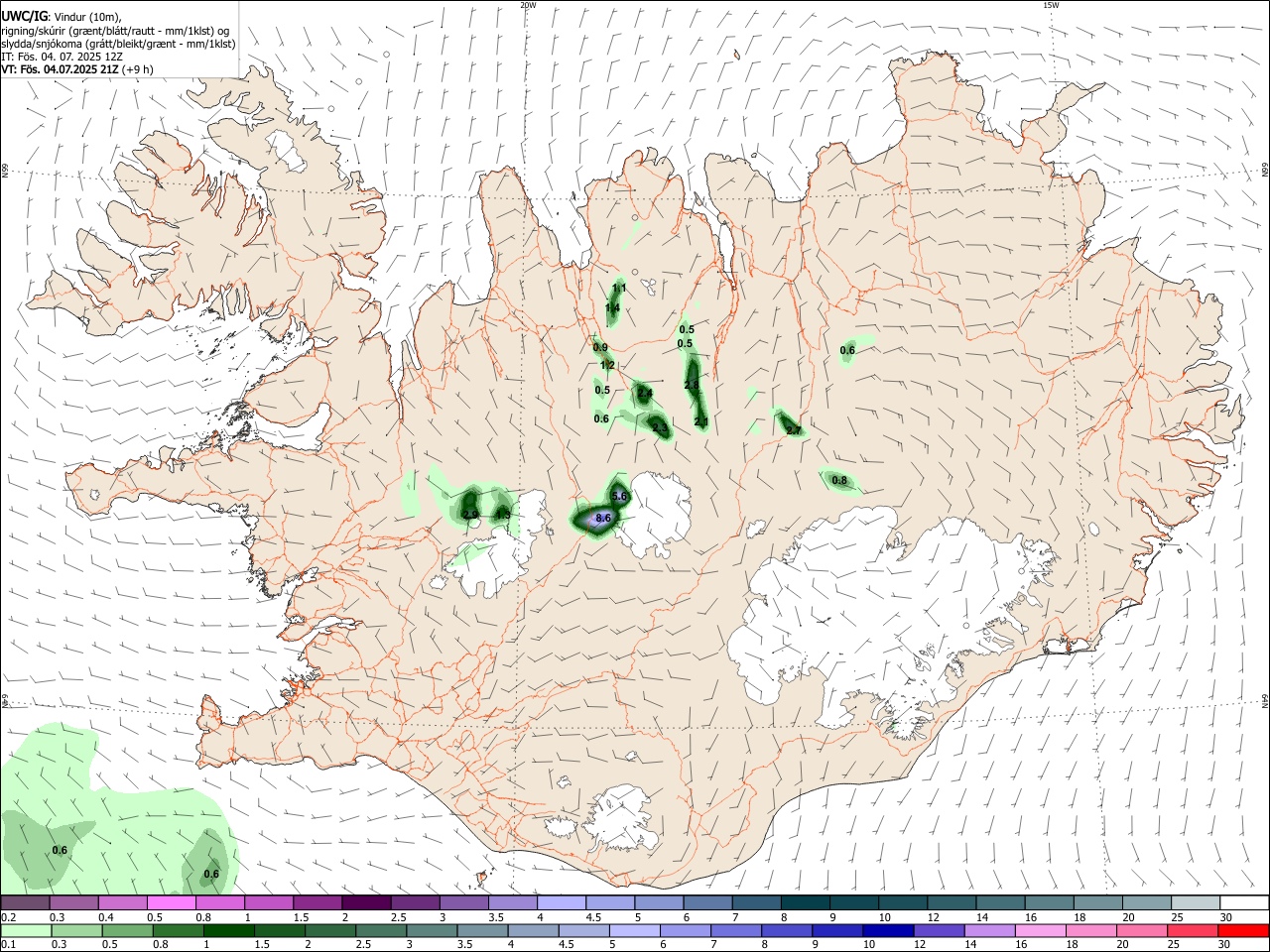Screen dimensions: 1270x952
Task: Pick the pale green 0.1 swatch in lower scale
Action: pyautogui.click(x=26, y=930)
